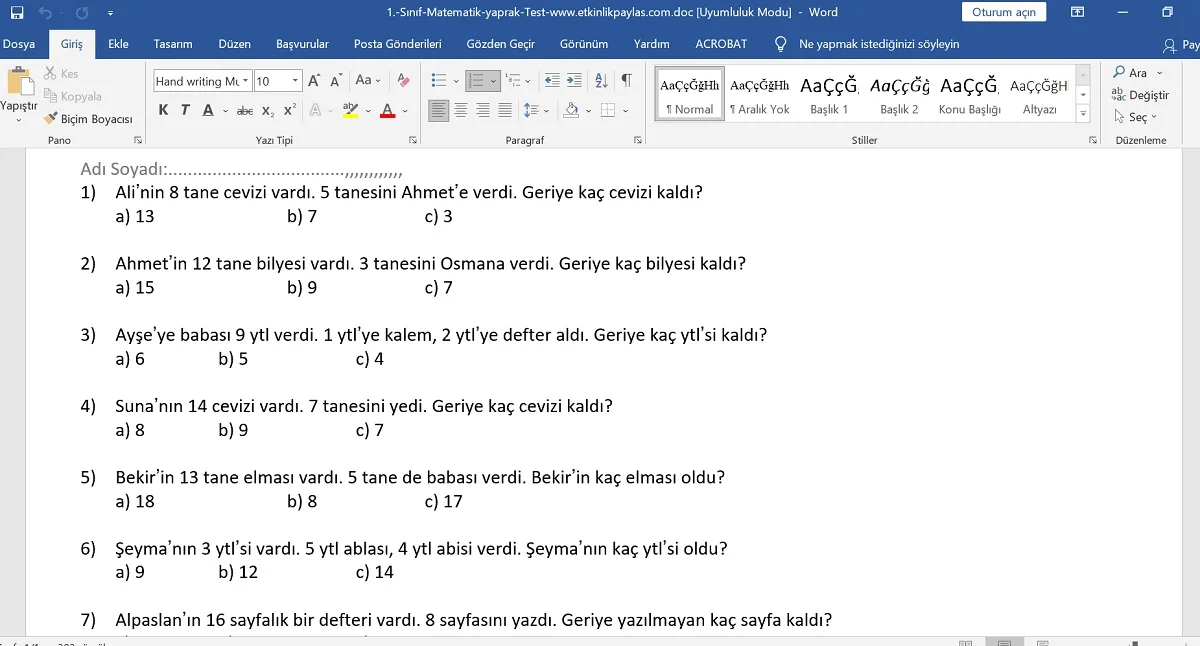The height and width of the screenshot is (646, 1200).
Task: Clear all formatting with the eraser icon
Action: (x=403, y=81)
